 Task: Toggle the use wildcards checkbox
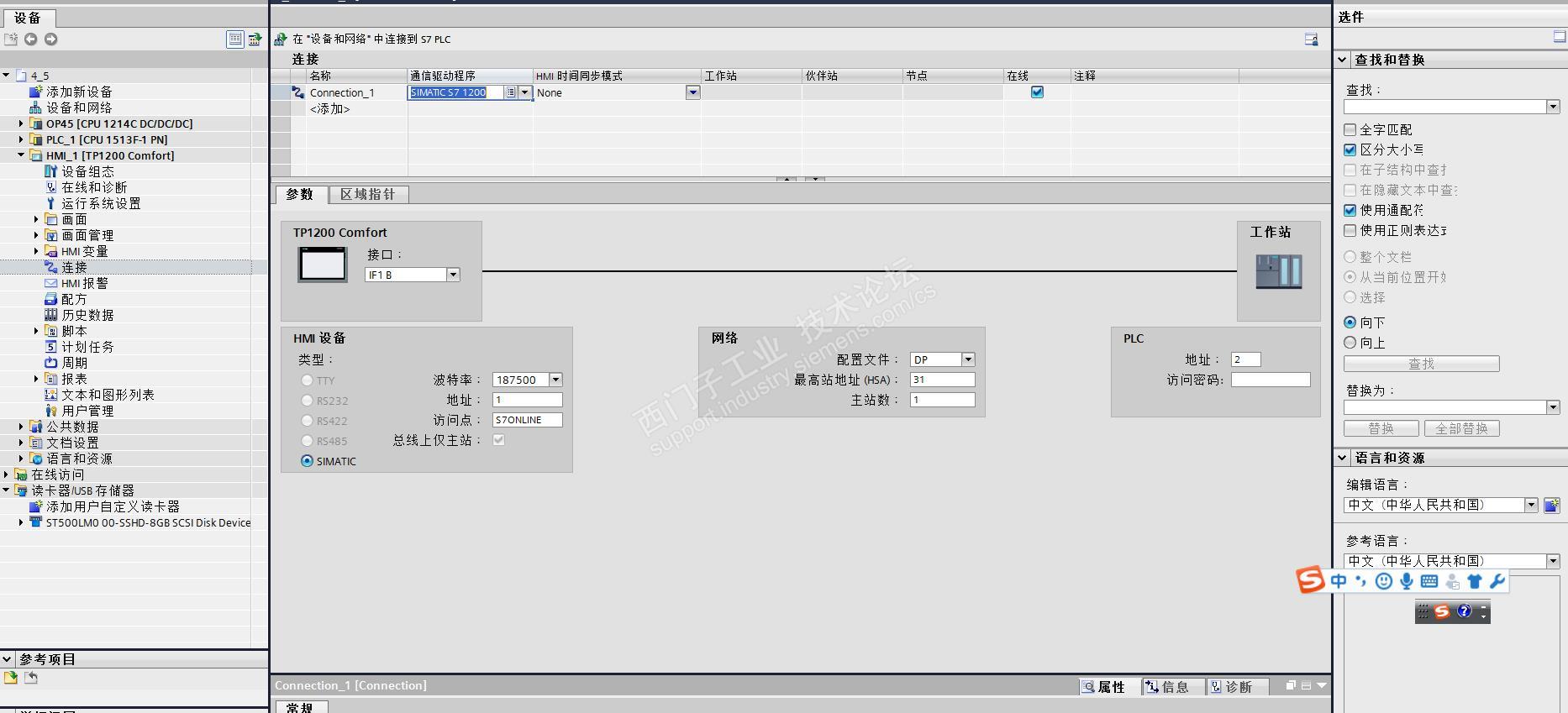[1350, 210]
